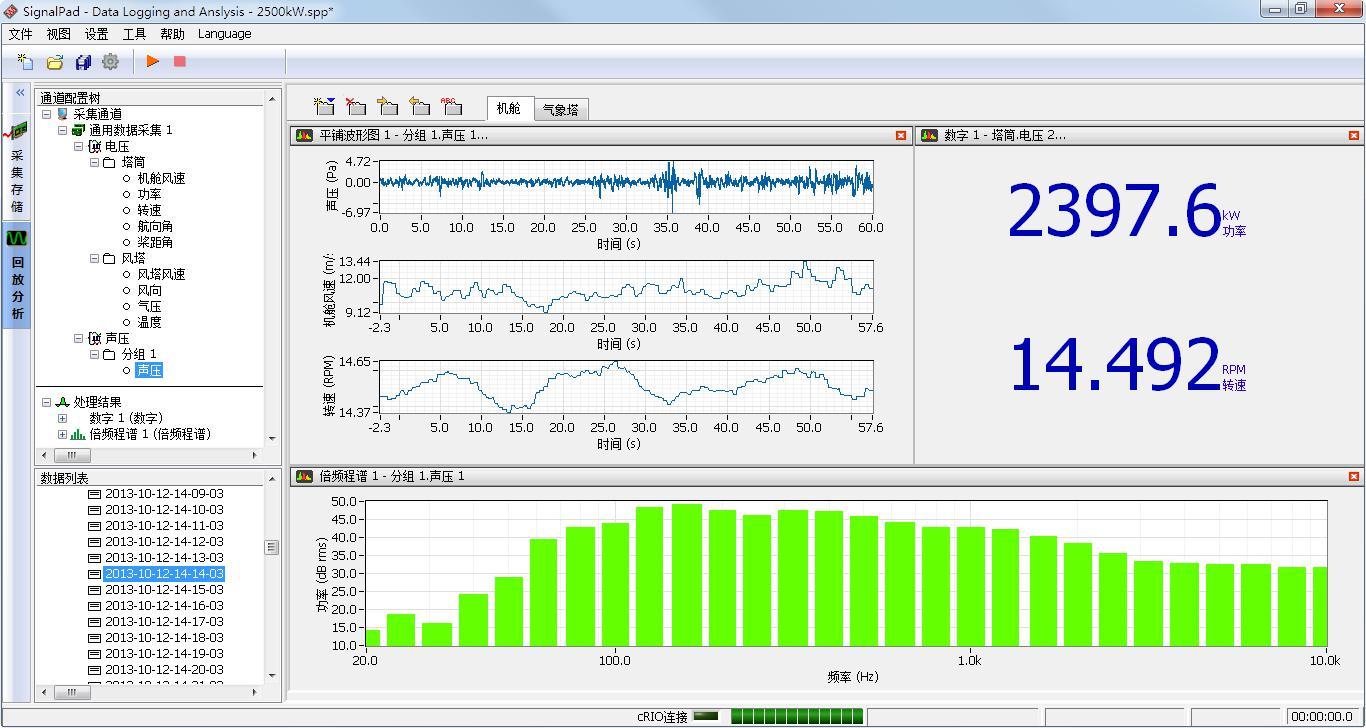Screen dimensions: 1366x728
Task: Collapse the 风塔 folder node
Action: coord(94,258)
